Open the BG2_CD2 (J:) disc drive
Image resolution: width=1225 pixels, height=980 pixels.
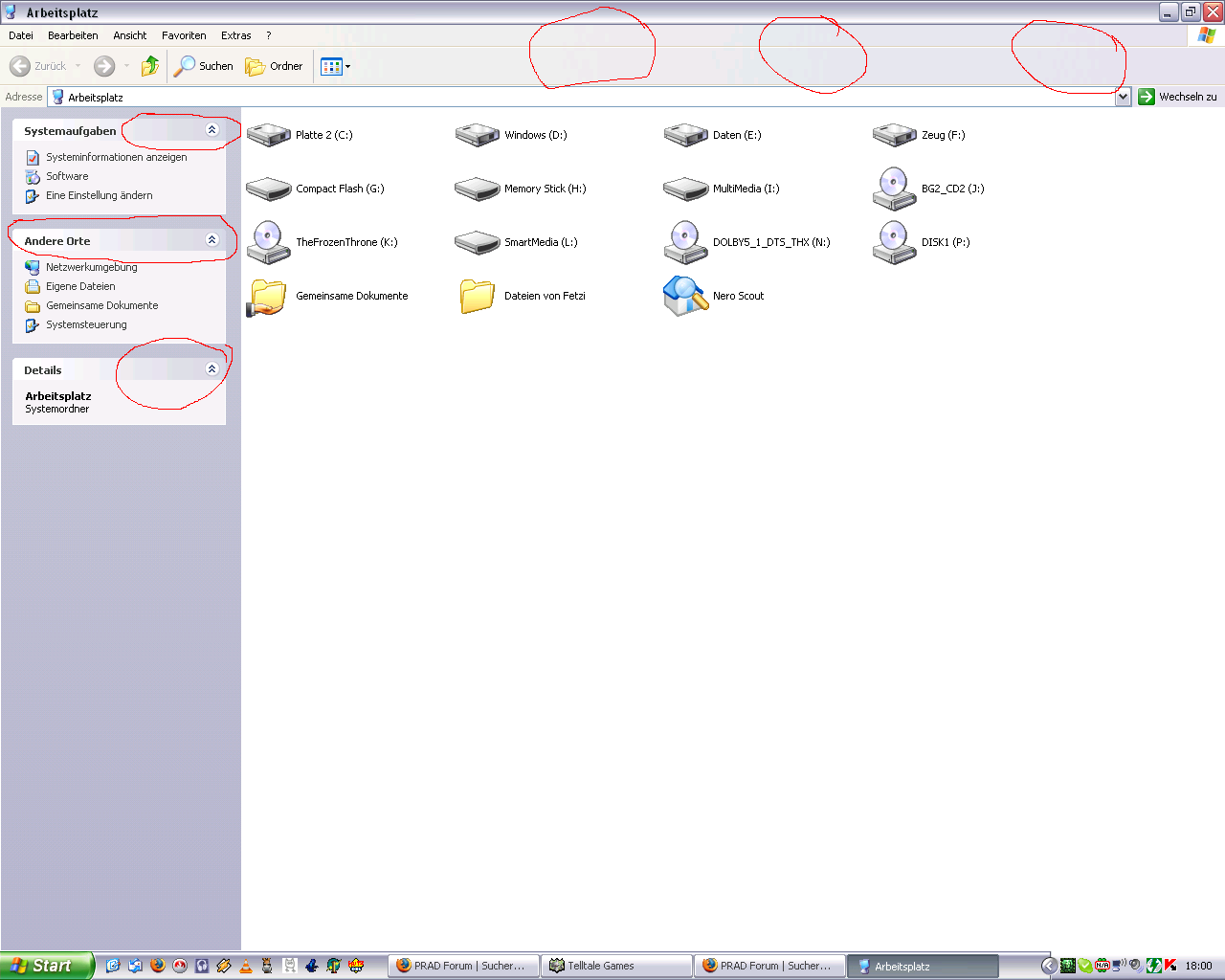tap(894, 189)
